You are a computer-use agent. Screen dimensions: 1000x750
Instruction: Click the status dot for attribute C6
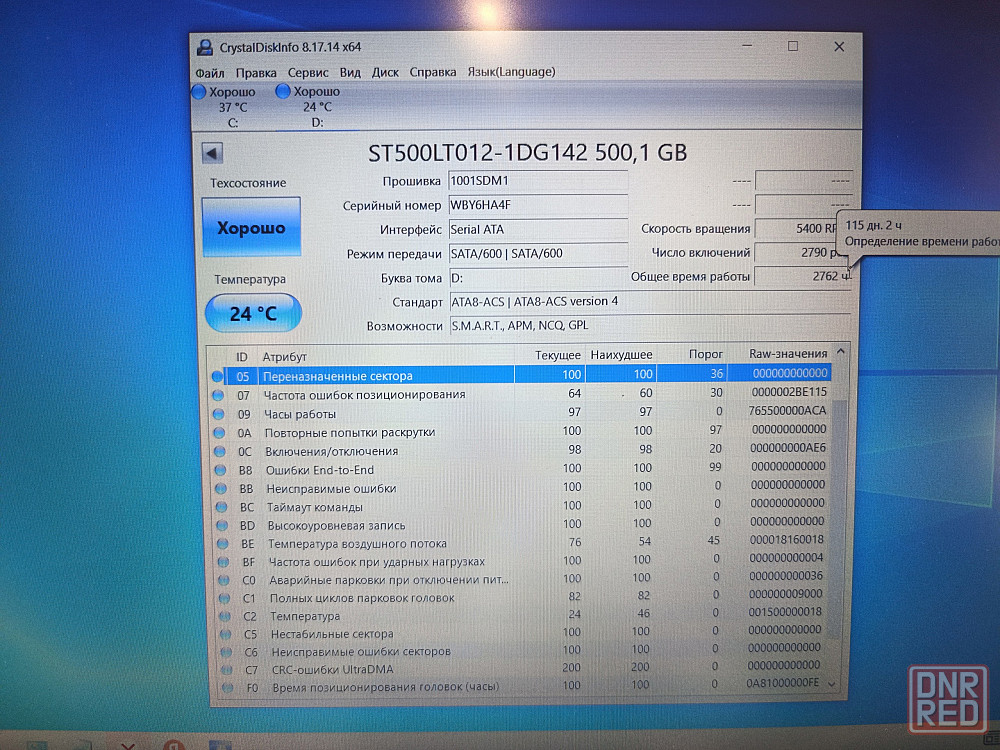[x=226, y=652]
